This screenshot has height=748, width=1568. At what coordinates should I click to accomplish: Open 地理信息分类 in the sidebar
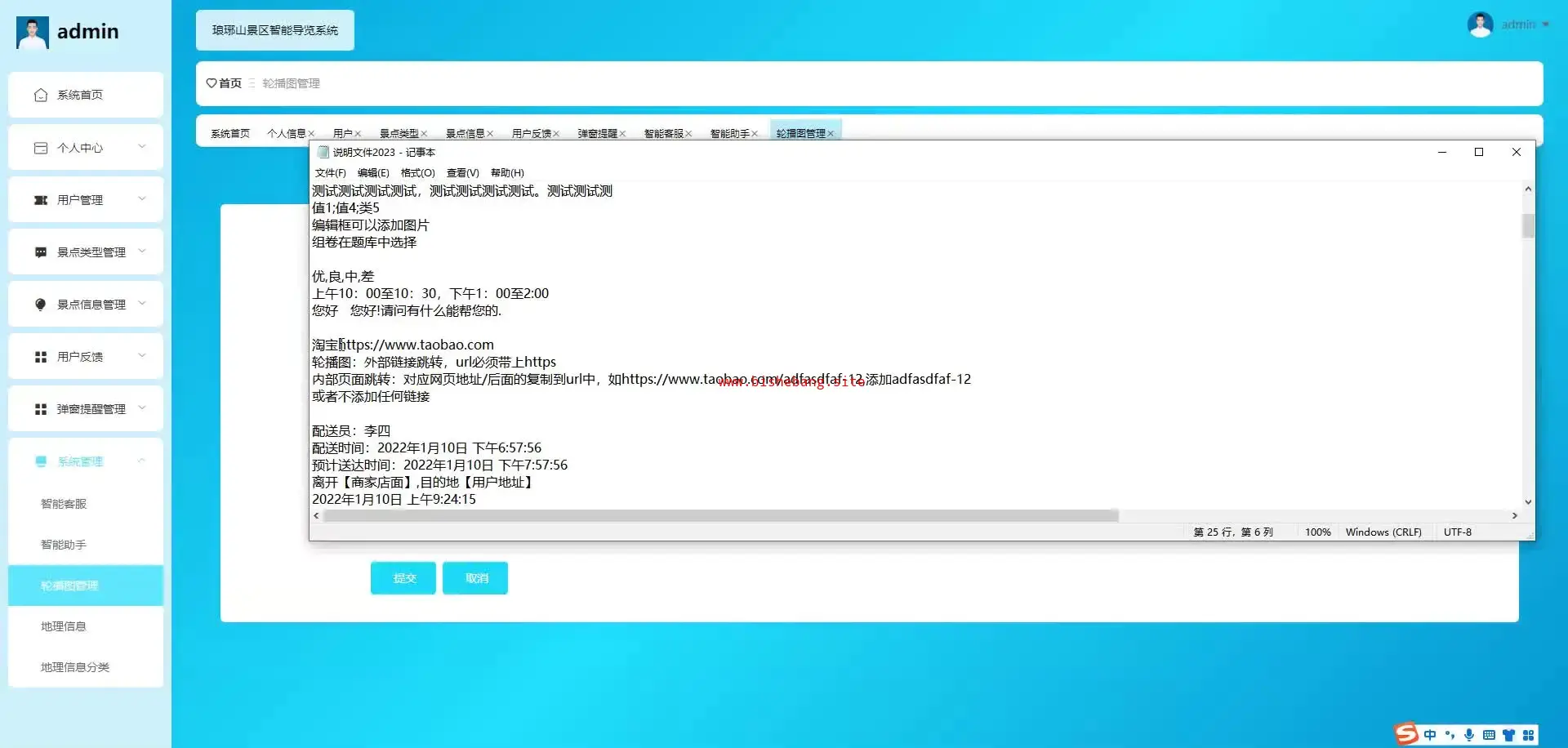(x=86, y=667)
